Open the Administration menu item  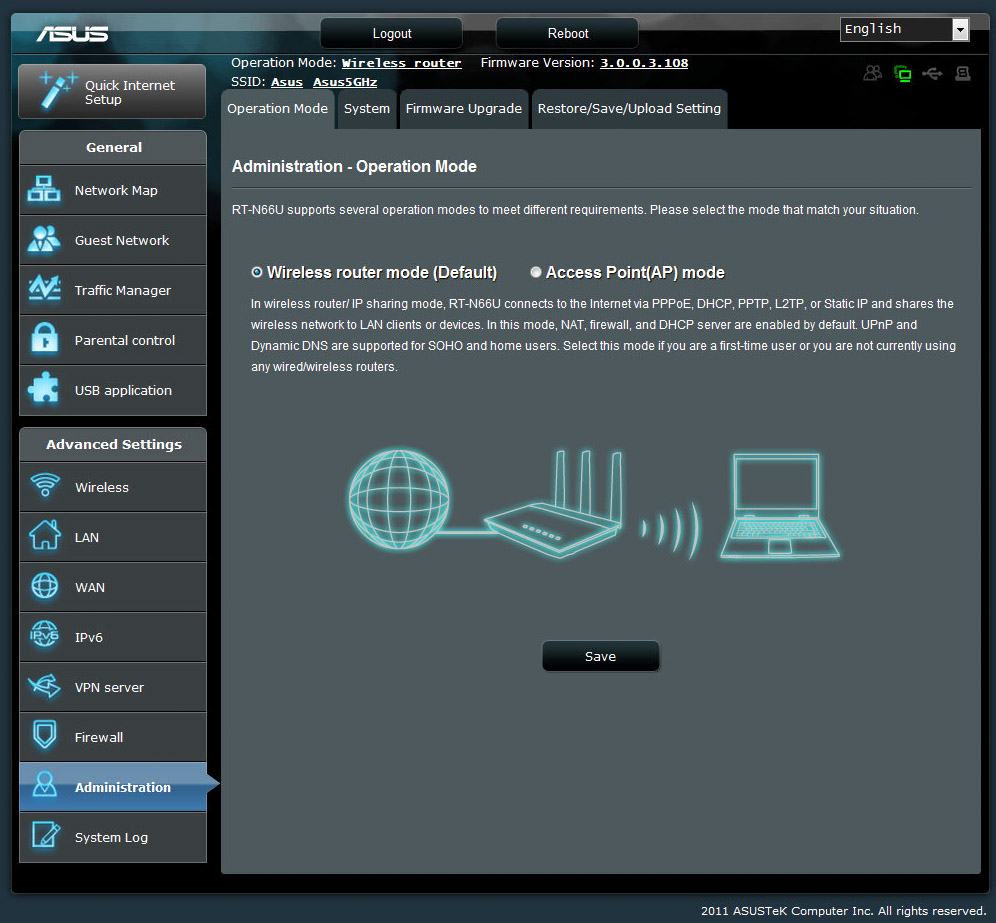pos(113,787)
